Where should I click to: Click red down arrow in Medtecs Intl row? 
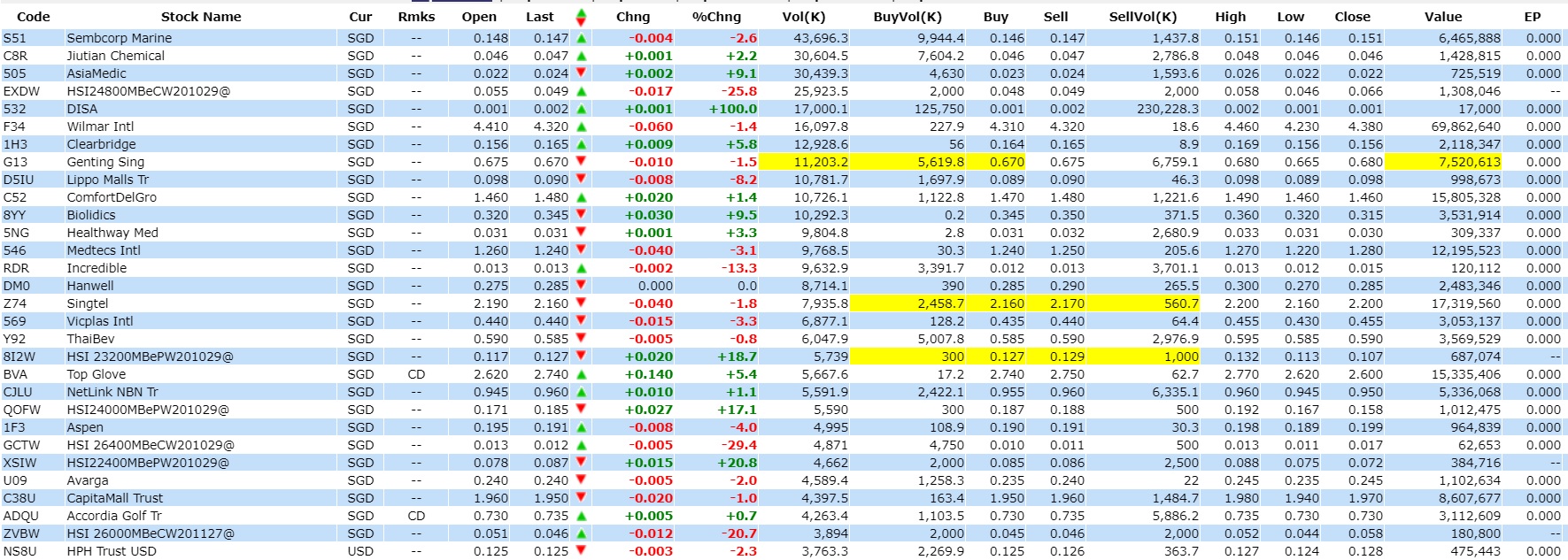(582, 249)
